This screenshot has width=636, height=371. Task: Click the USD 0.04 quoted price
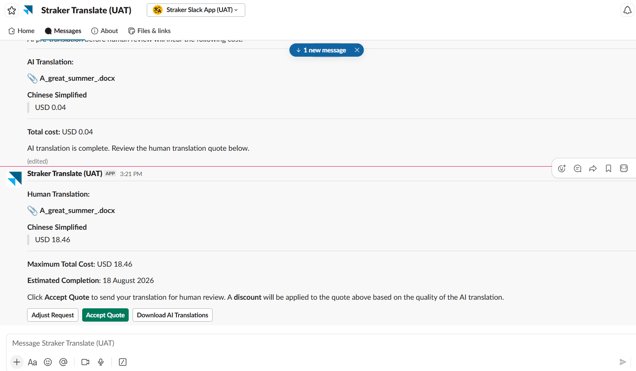click(x=50, y=107)
